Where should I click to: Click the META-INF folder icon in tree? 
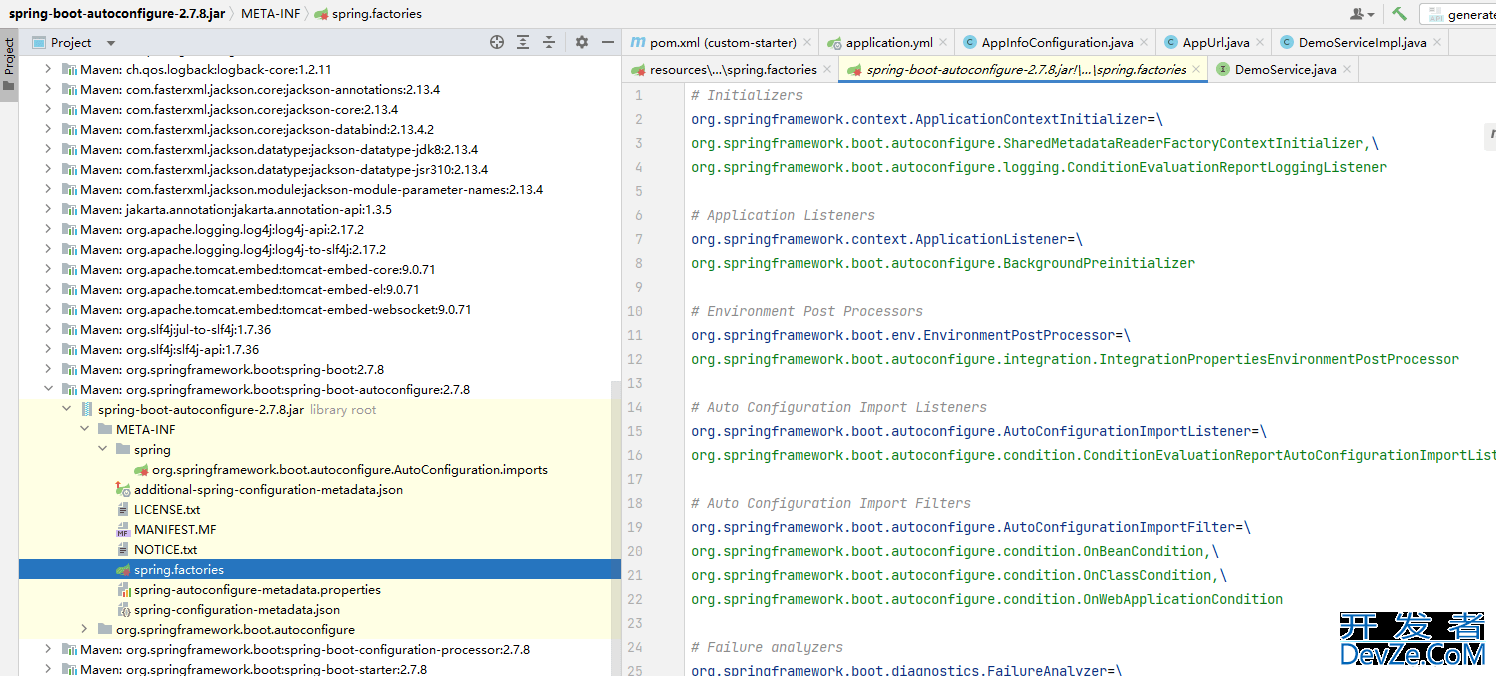[105, 430]
